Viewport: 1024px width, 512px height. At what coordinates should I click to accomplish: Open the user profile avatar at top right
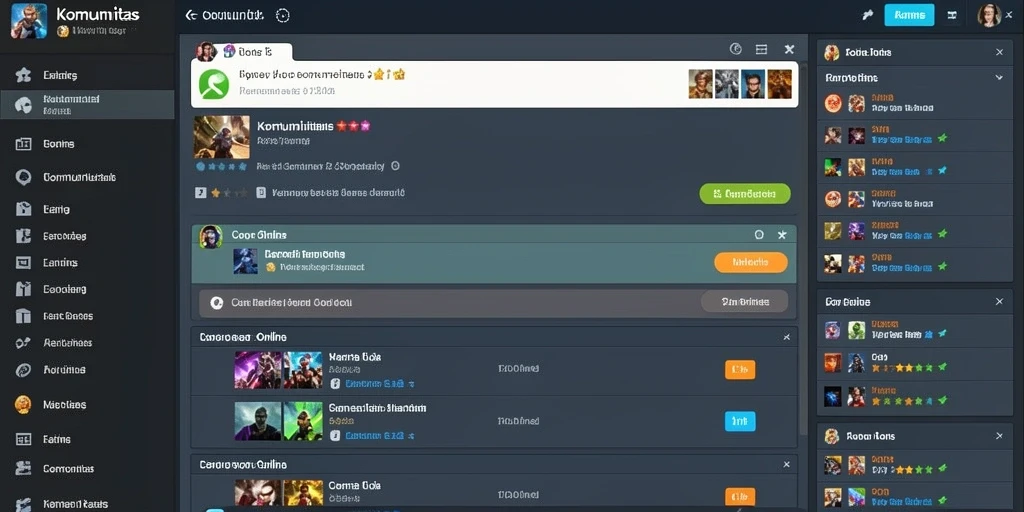[x=989, y=15]
